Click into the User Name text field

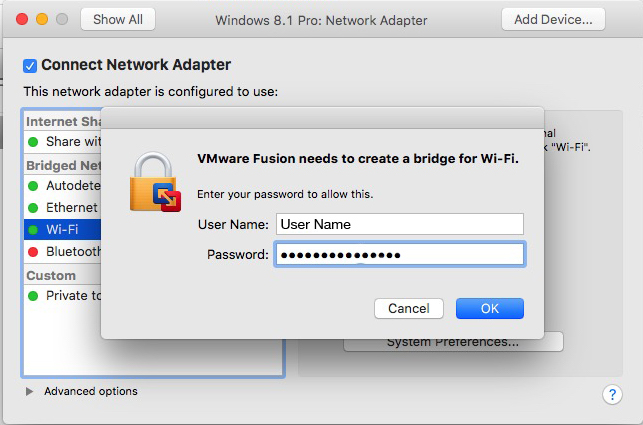(400, 224)
